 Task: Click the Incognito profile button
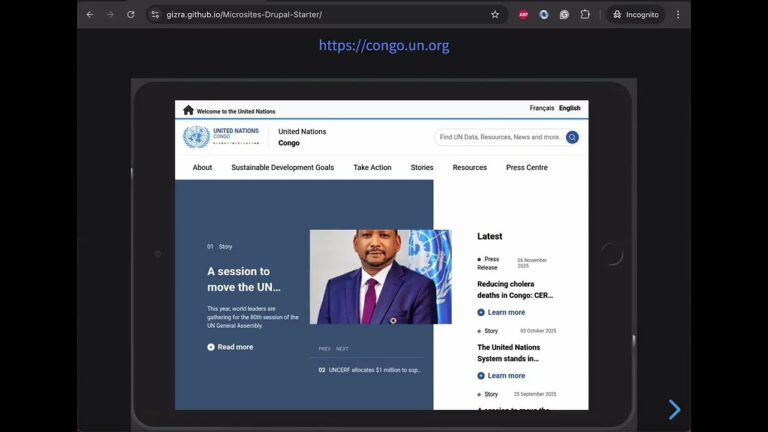tap(636, 15)
